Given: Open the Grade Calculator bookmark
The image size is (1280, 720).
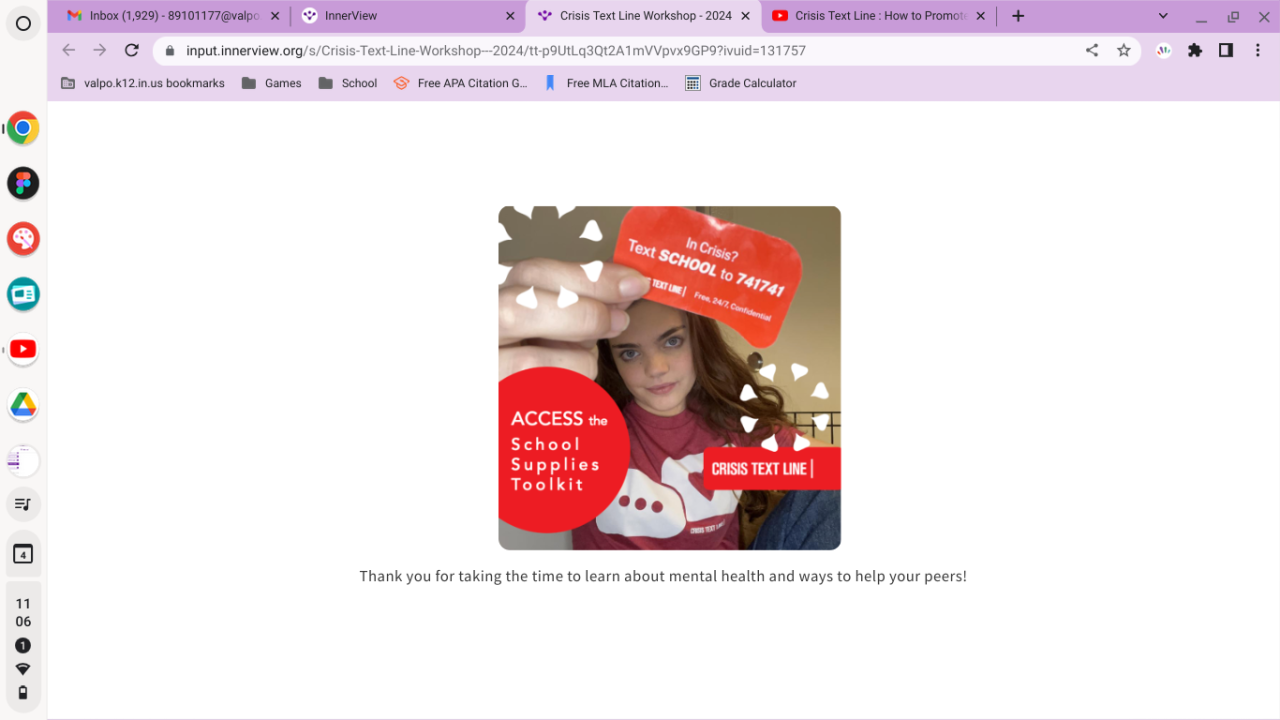Looking at the screenshot, I should tap(740, 83).
